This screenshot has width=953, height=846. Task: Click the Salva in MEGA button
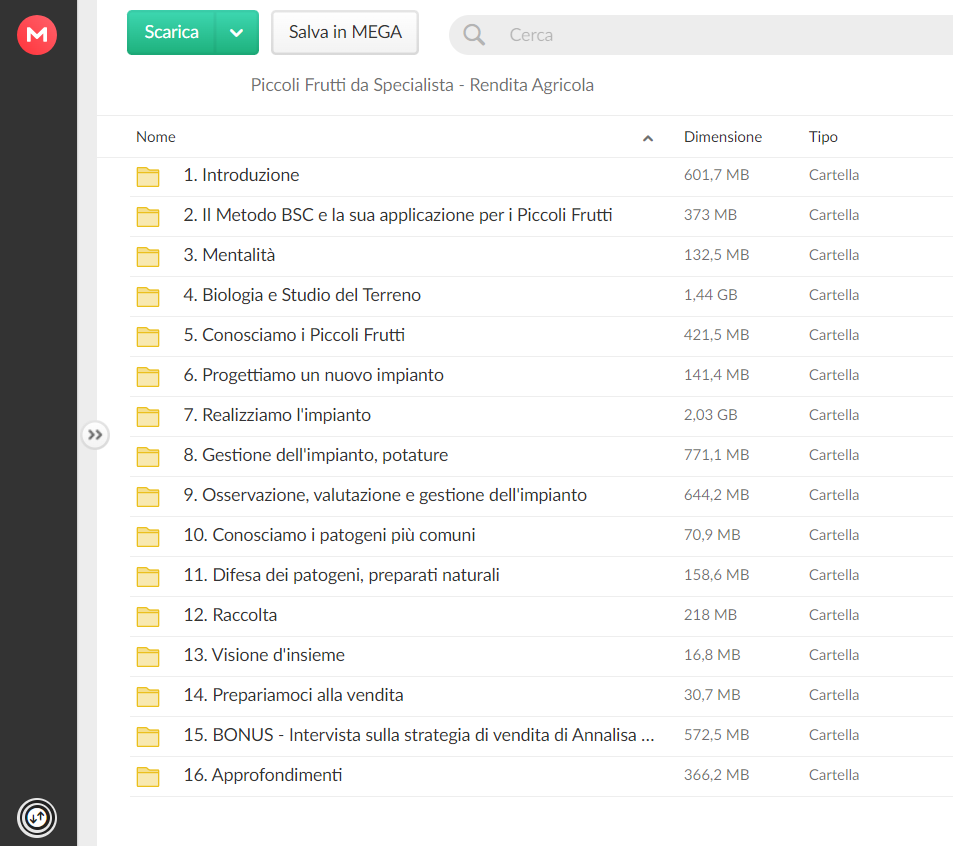pyautogui.click(x=345, y=33)
